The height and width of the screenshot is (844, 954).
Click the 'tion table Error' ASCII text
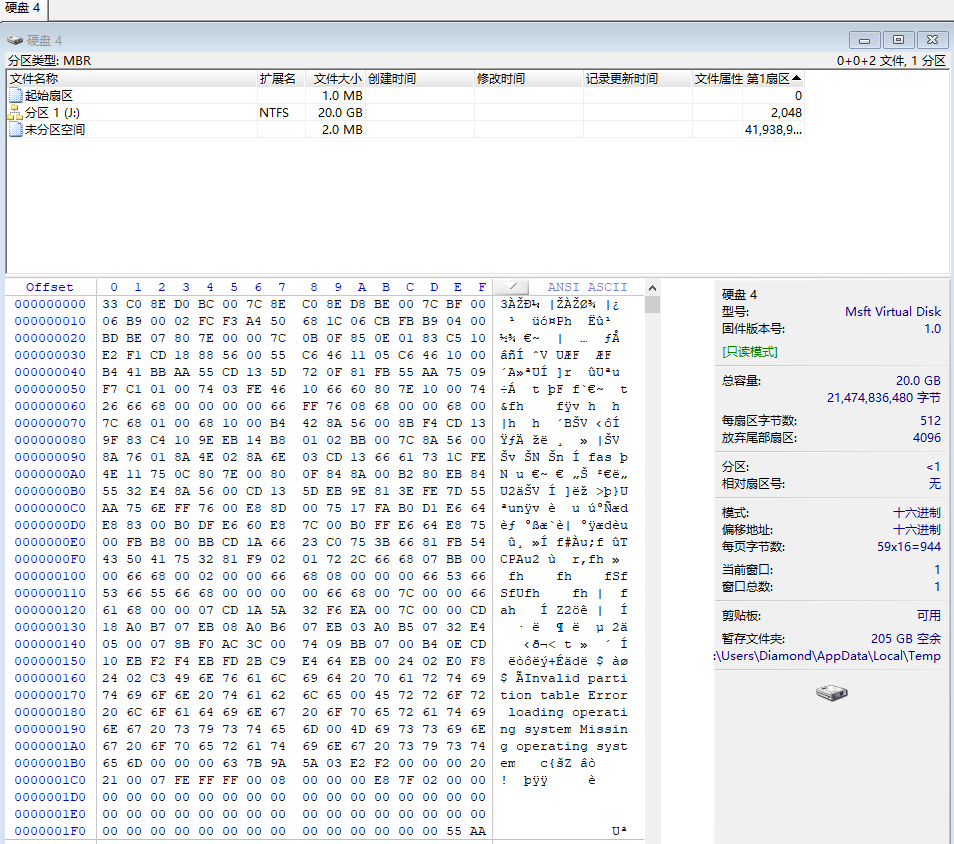click(x=563, y=695)
